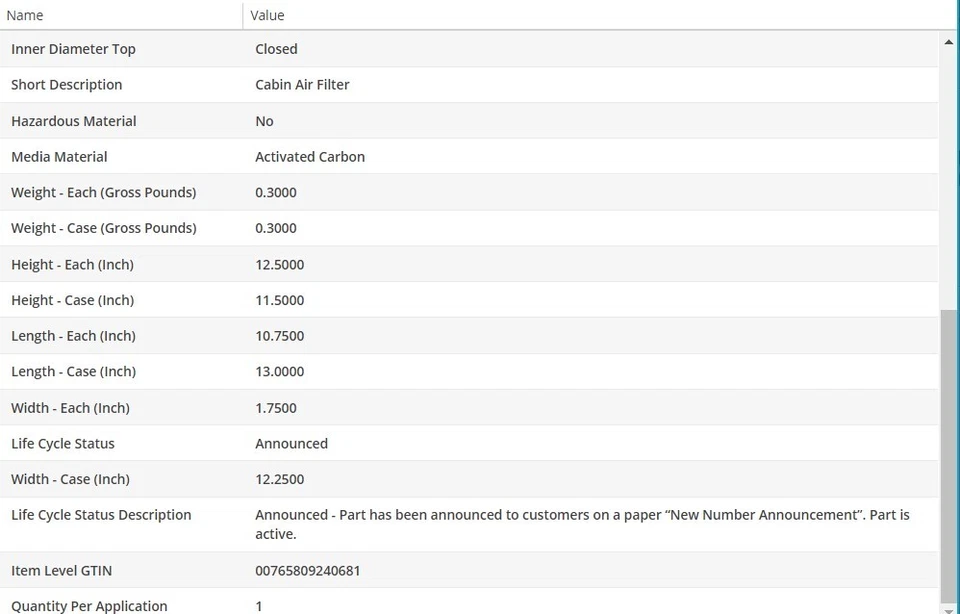Sort by the Name column header

tap(25, 15)
